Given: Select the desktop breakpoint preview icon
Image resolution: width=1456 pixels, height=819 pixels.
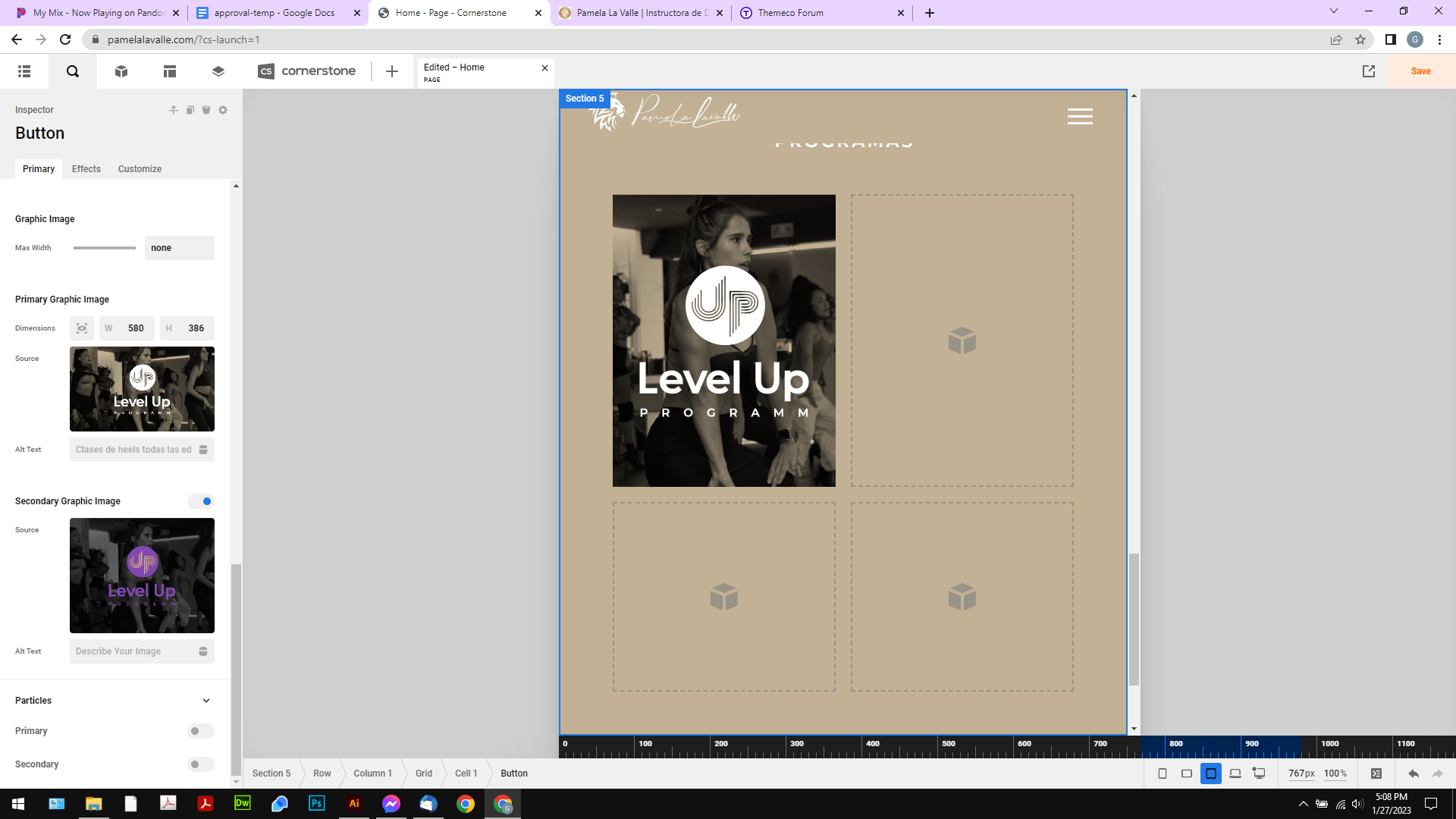Looking at the screenshot, I should 1259,773.
